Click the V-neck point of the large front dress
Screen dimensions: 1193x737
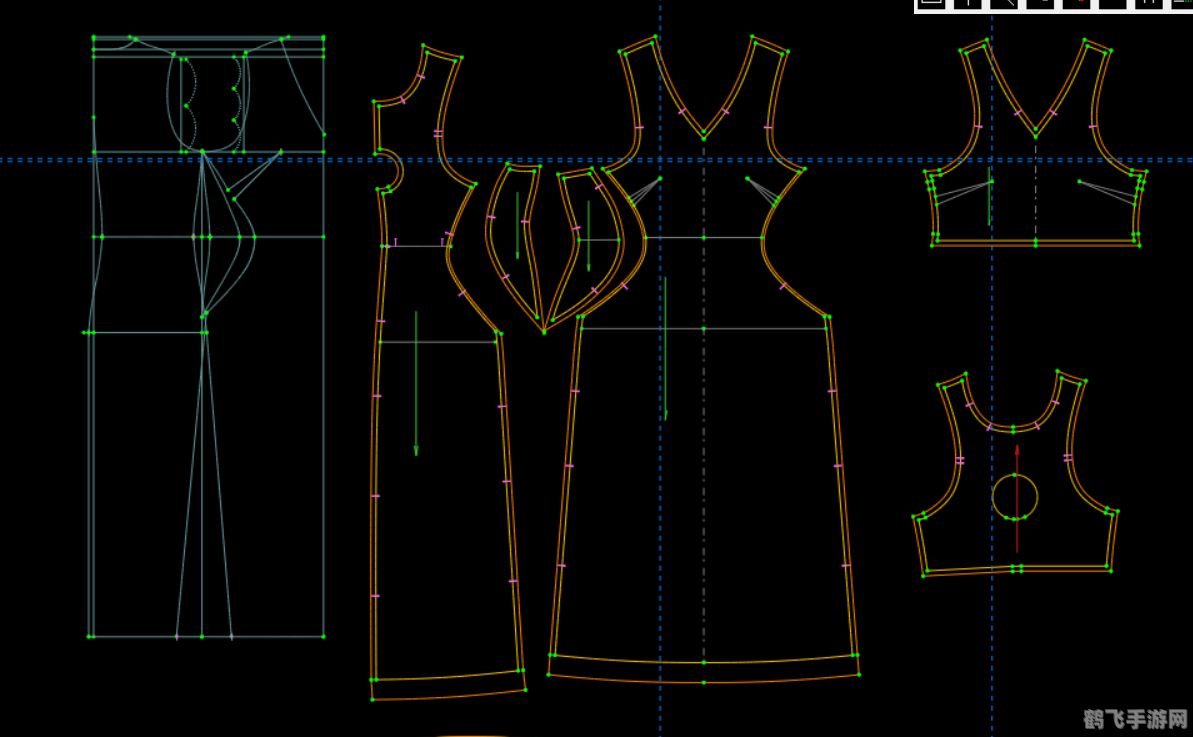coord(703,133)
